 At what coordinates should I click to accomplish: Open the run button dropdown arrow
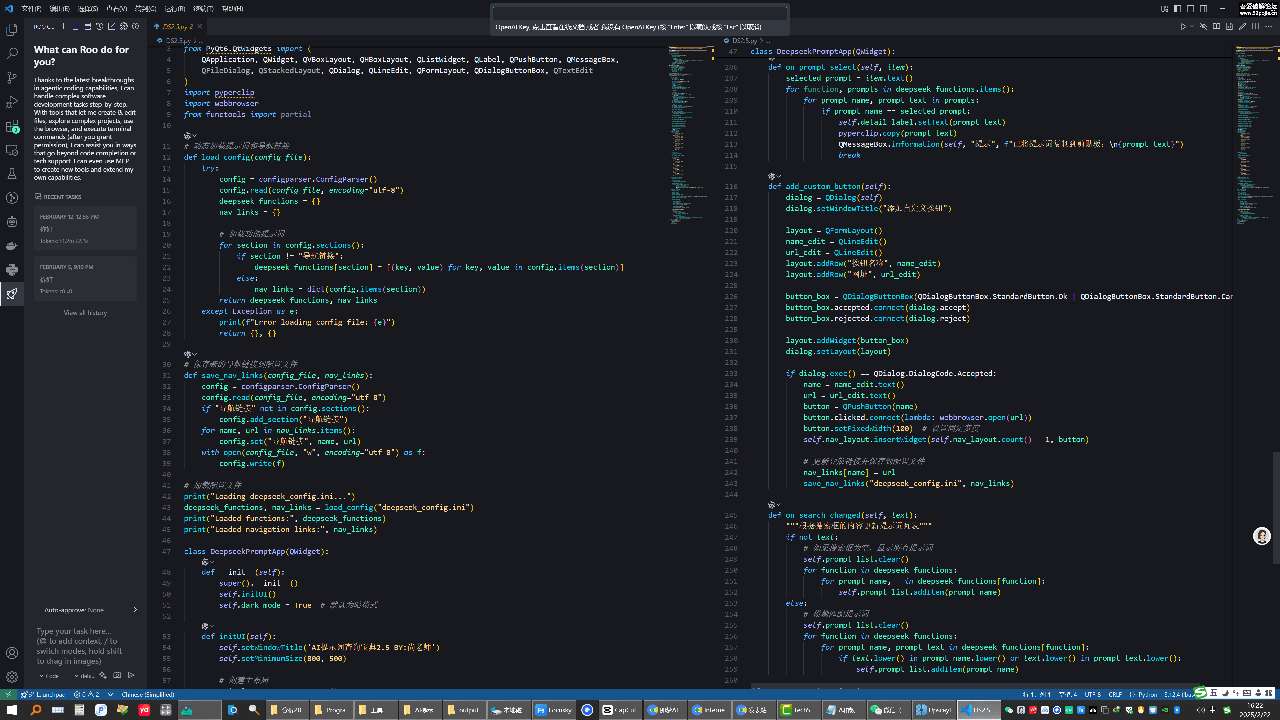tap(1194, 27)
